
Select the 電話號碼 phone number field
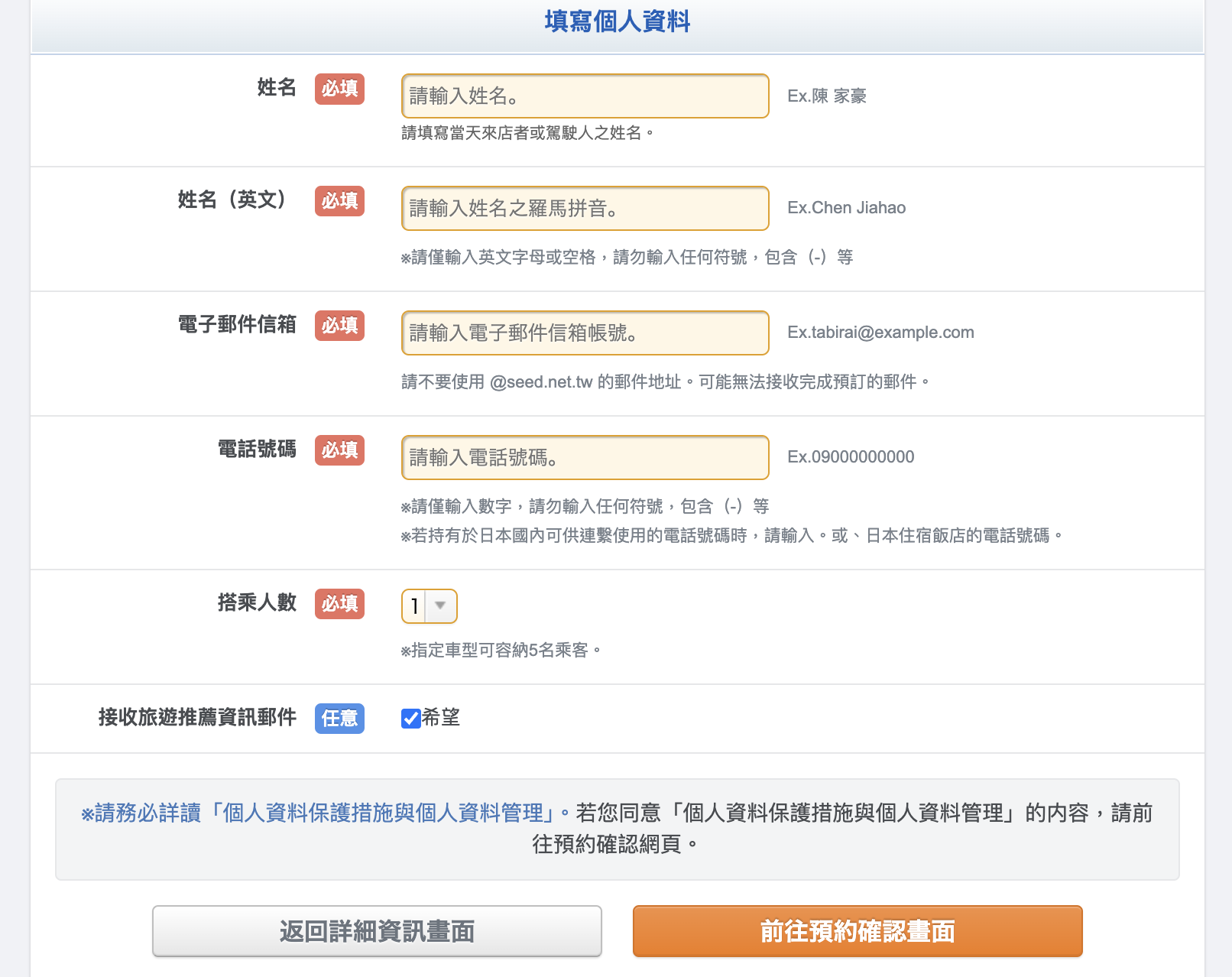pos(585,457)
